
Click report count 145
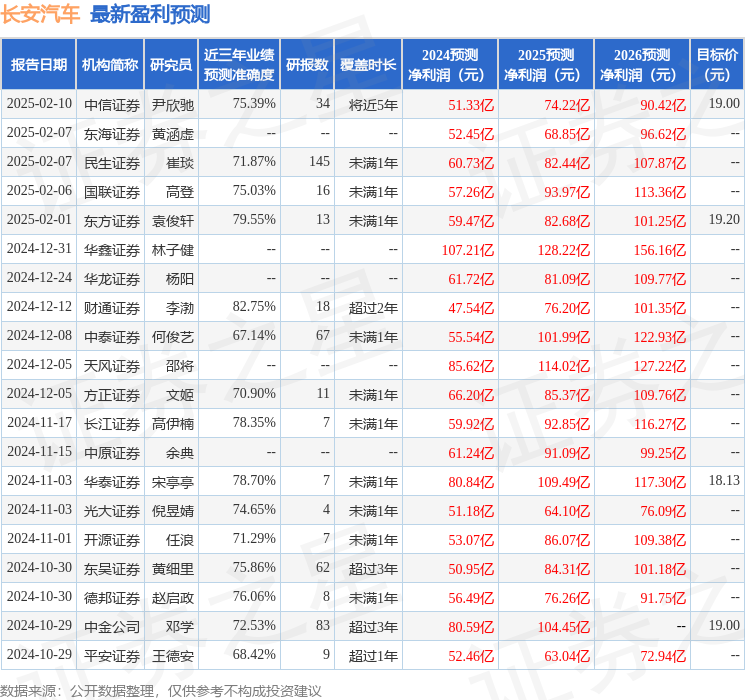tap(319, 162)
